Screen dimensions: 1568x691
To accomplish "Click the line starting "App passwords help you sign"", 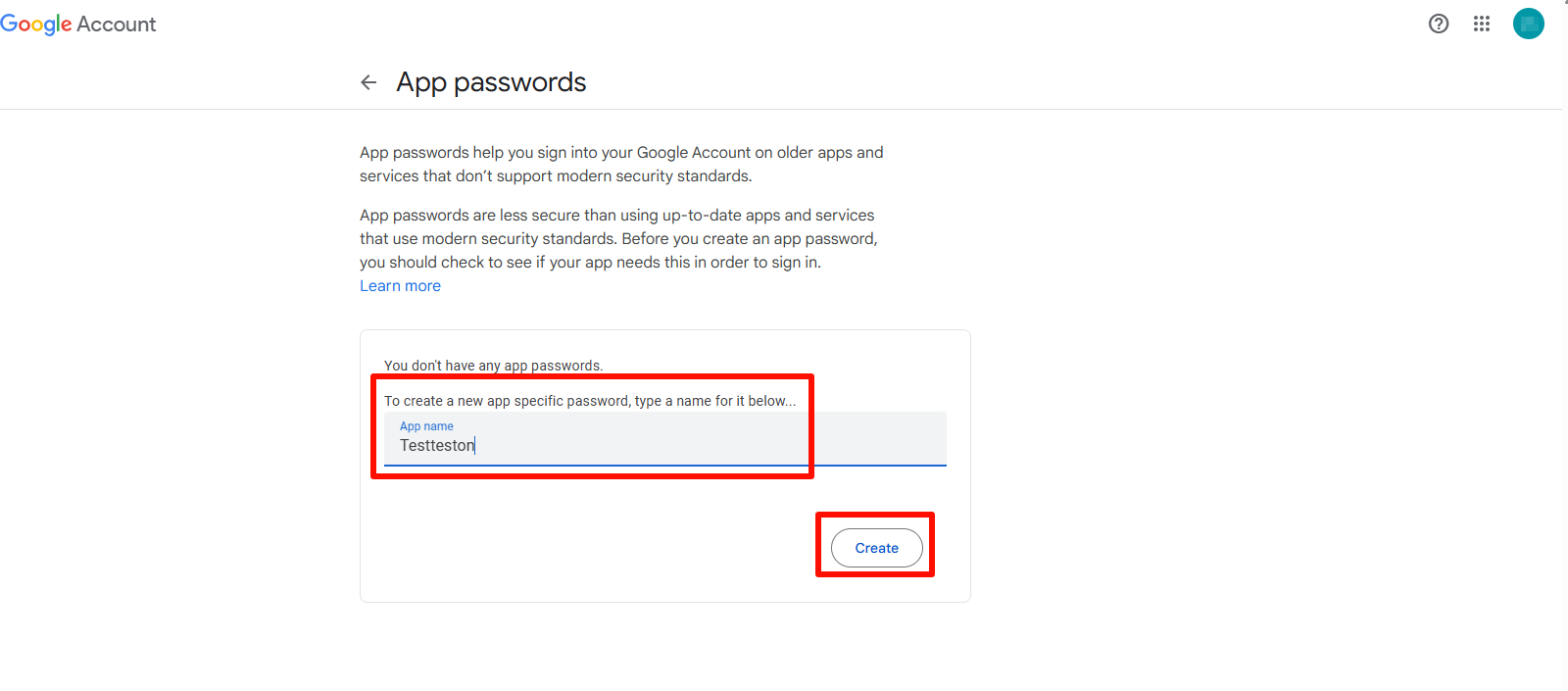I will pyautogui.click(x=621, y=153).
